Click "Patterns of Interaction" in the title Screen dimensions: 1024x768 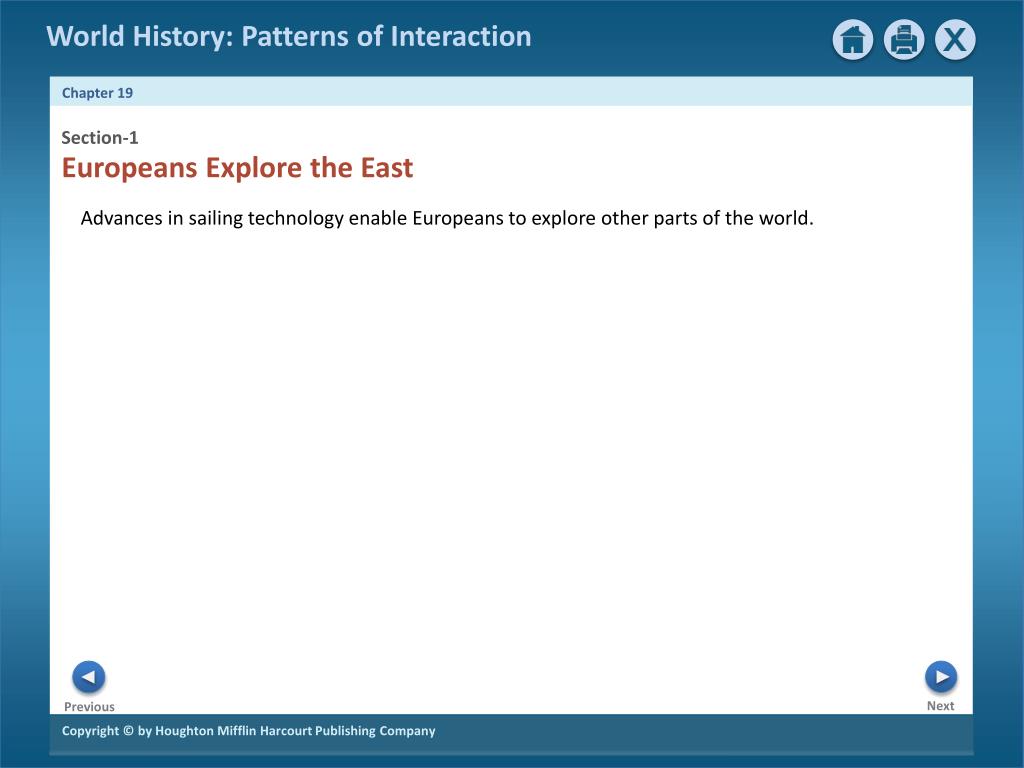[x=387, y=37]
